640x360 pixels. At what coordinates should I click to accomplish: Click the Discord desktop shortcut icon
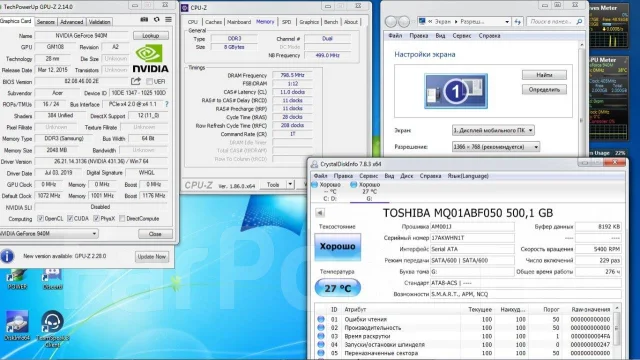52,276
